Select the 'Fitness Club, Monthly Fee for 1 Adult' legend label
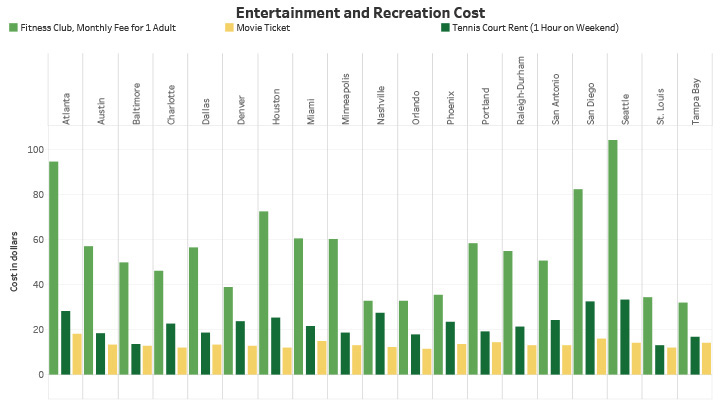Viewport: 720px width, 404px height. pos(98,28)
